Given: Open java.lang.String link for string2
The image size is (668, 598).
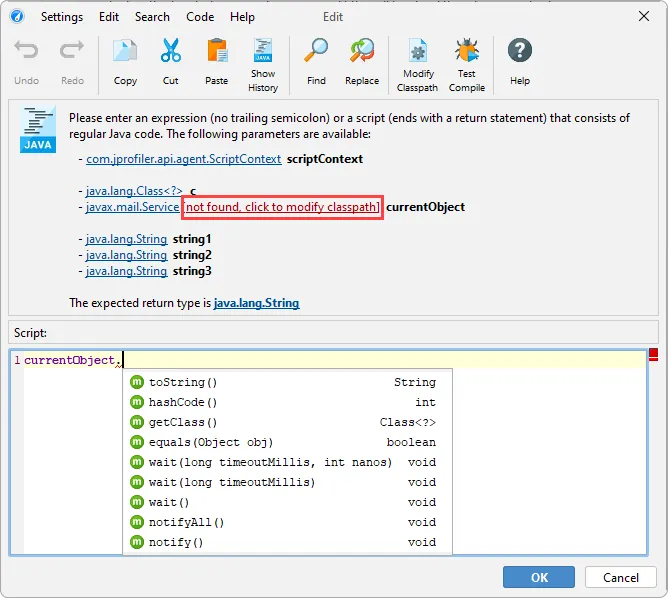Looking at the screenshot, I should 126,255.
